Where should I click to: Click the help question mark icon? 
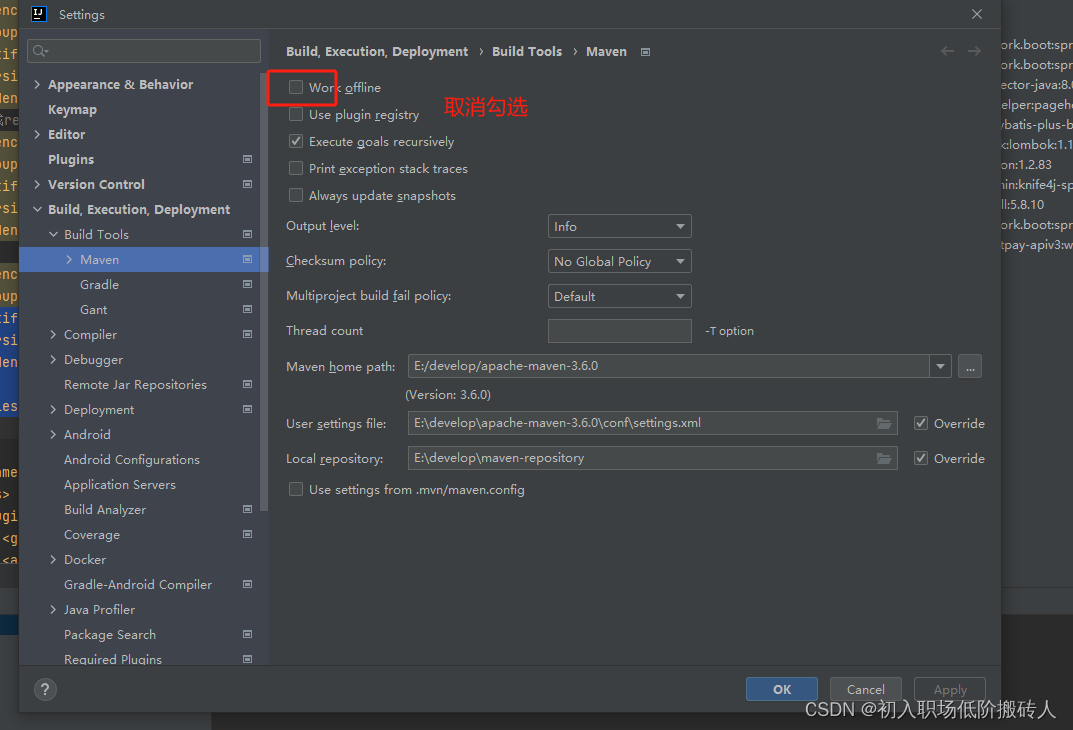coord(45,689)
